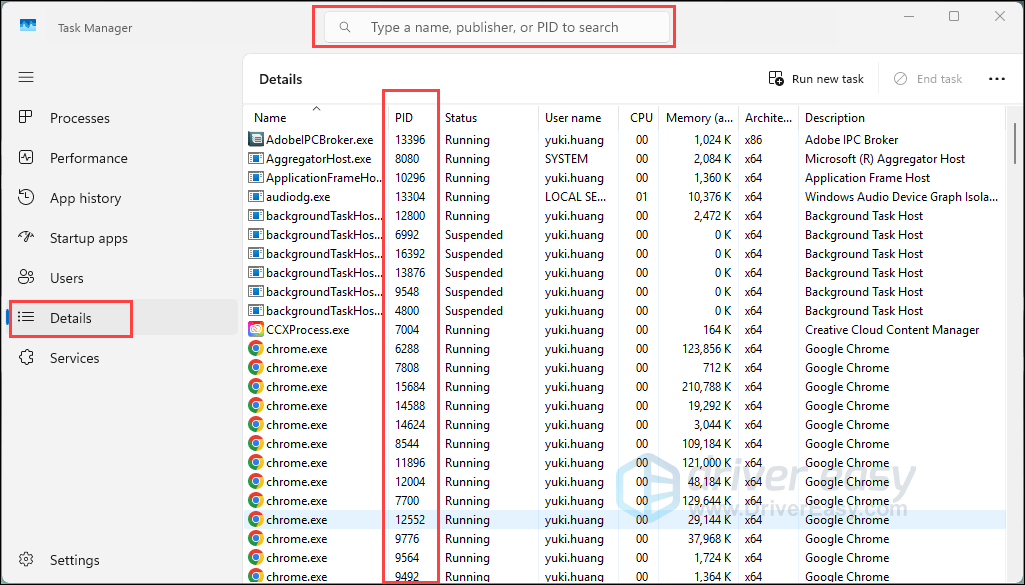Open the Settings gear icon
This screenshot has height=585, width=1025.
click(27, 560)
